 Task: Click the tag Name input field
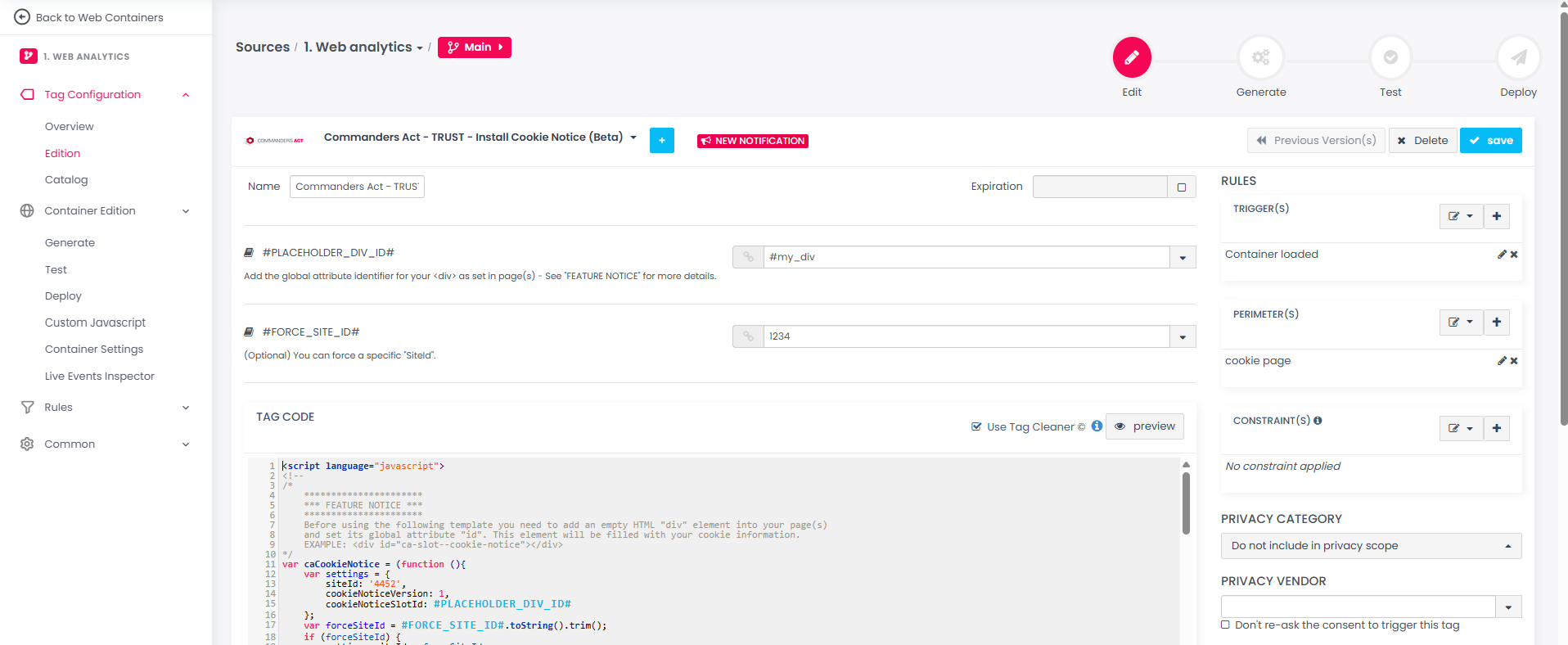tap(357, 187)
